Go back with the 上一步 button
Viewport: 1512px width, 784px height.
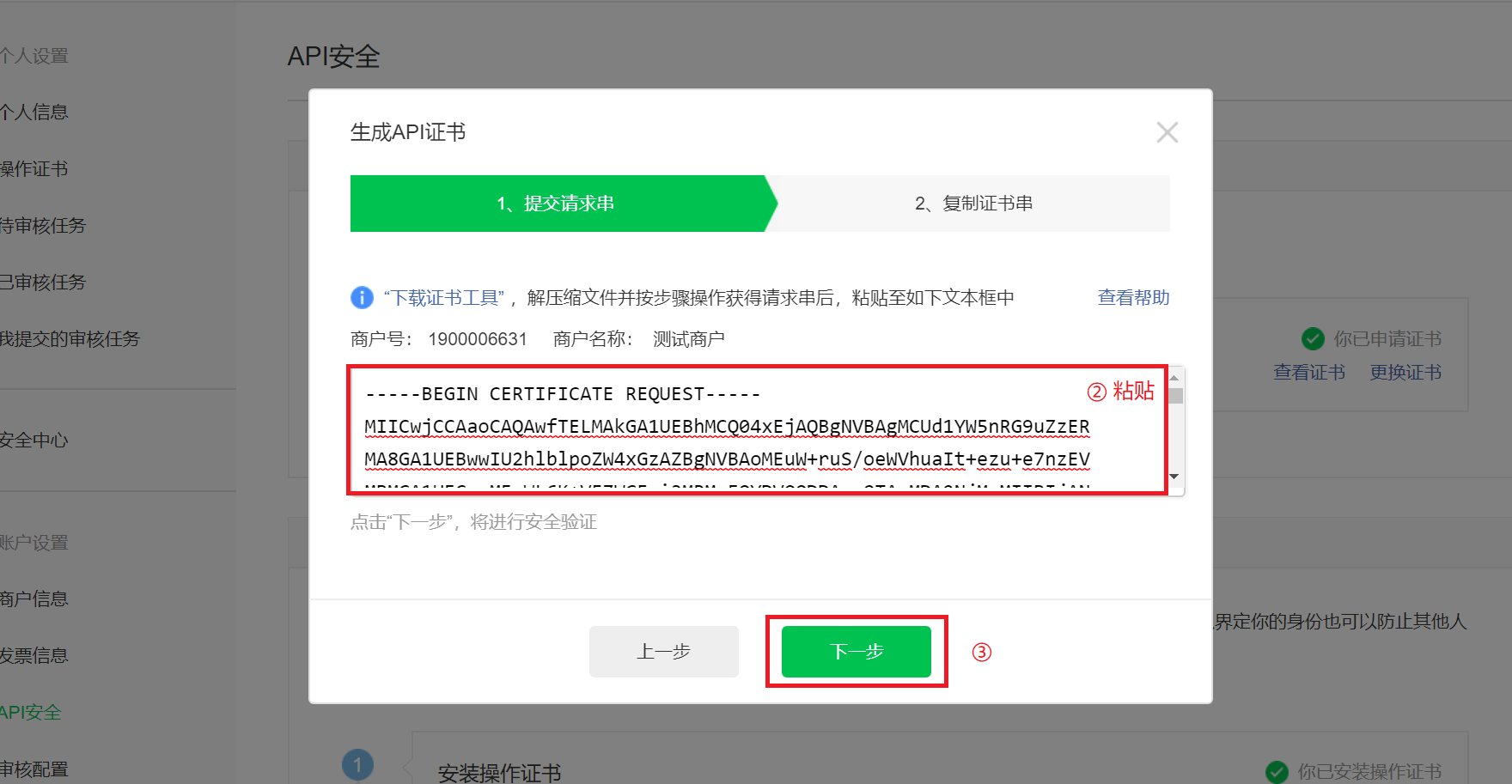click(663, 652)
